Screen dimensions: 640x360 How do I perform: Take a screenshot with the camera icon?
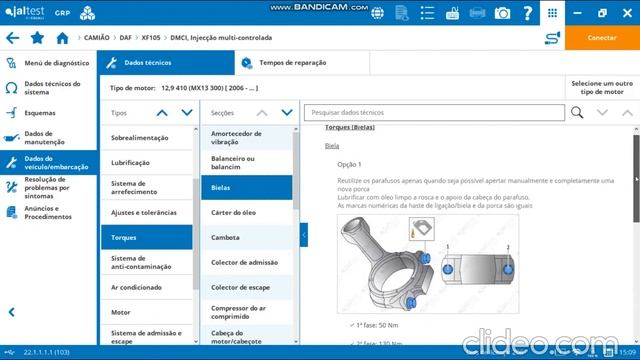click(502, 13)
